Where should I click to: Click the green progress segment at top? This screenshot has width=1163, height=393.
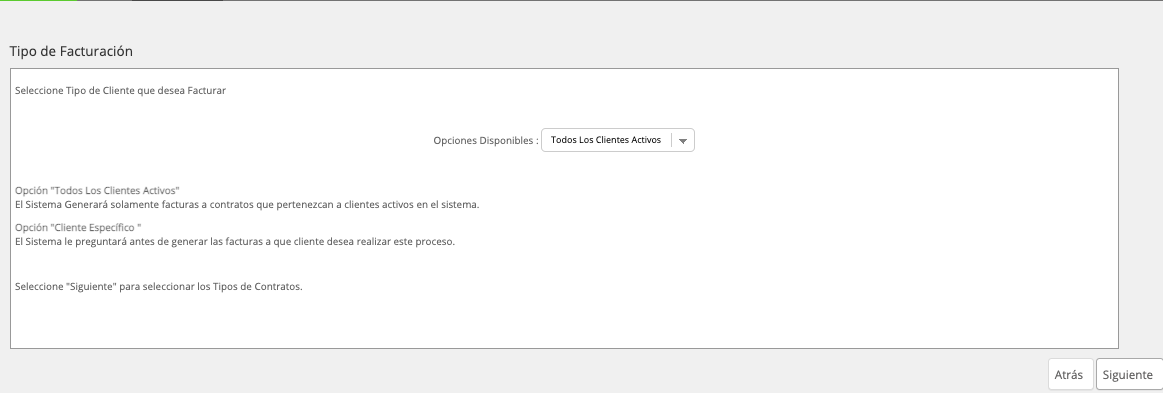[x=38, y=1]
